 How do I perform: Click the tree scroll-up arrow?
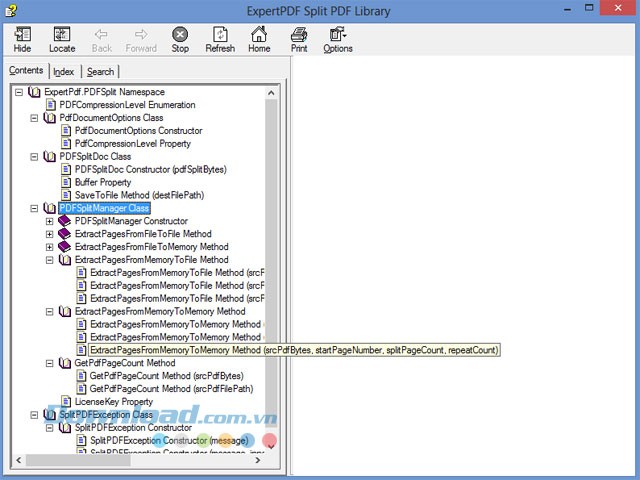click(271, 93)
